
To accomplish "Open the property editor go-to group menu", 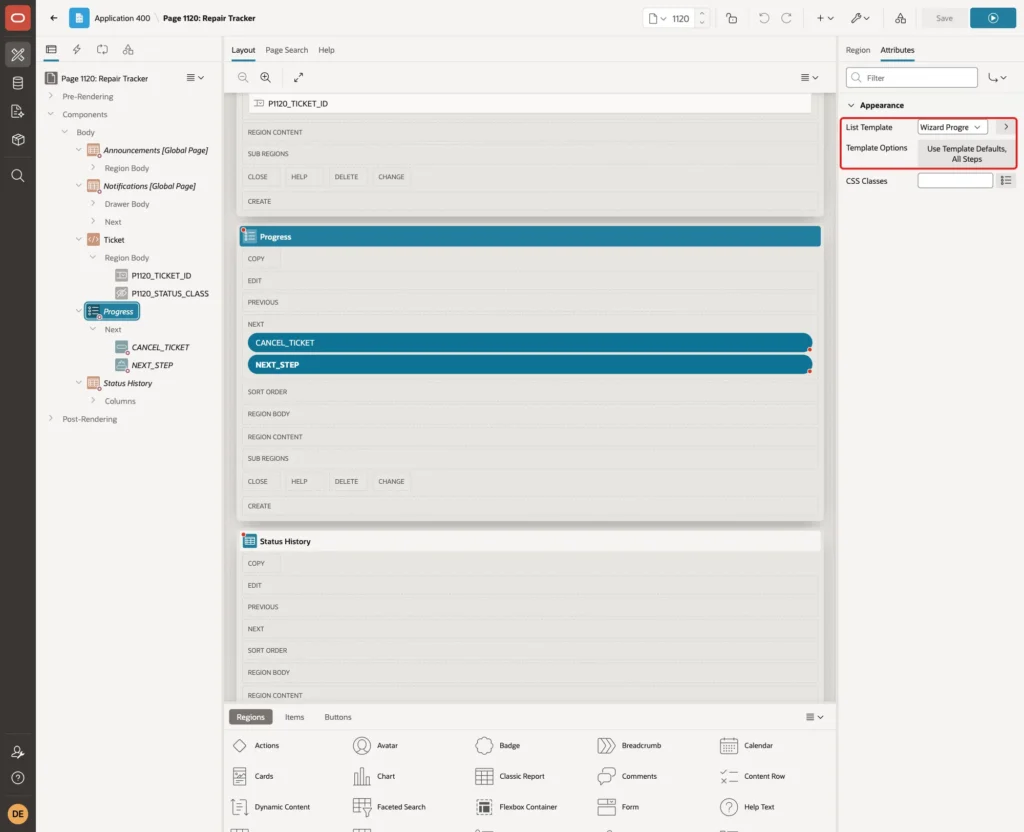I will click(997, 78).
